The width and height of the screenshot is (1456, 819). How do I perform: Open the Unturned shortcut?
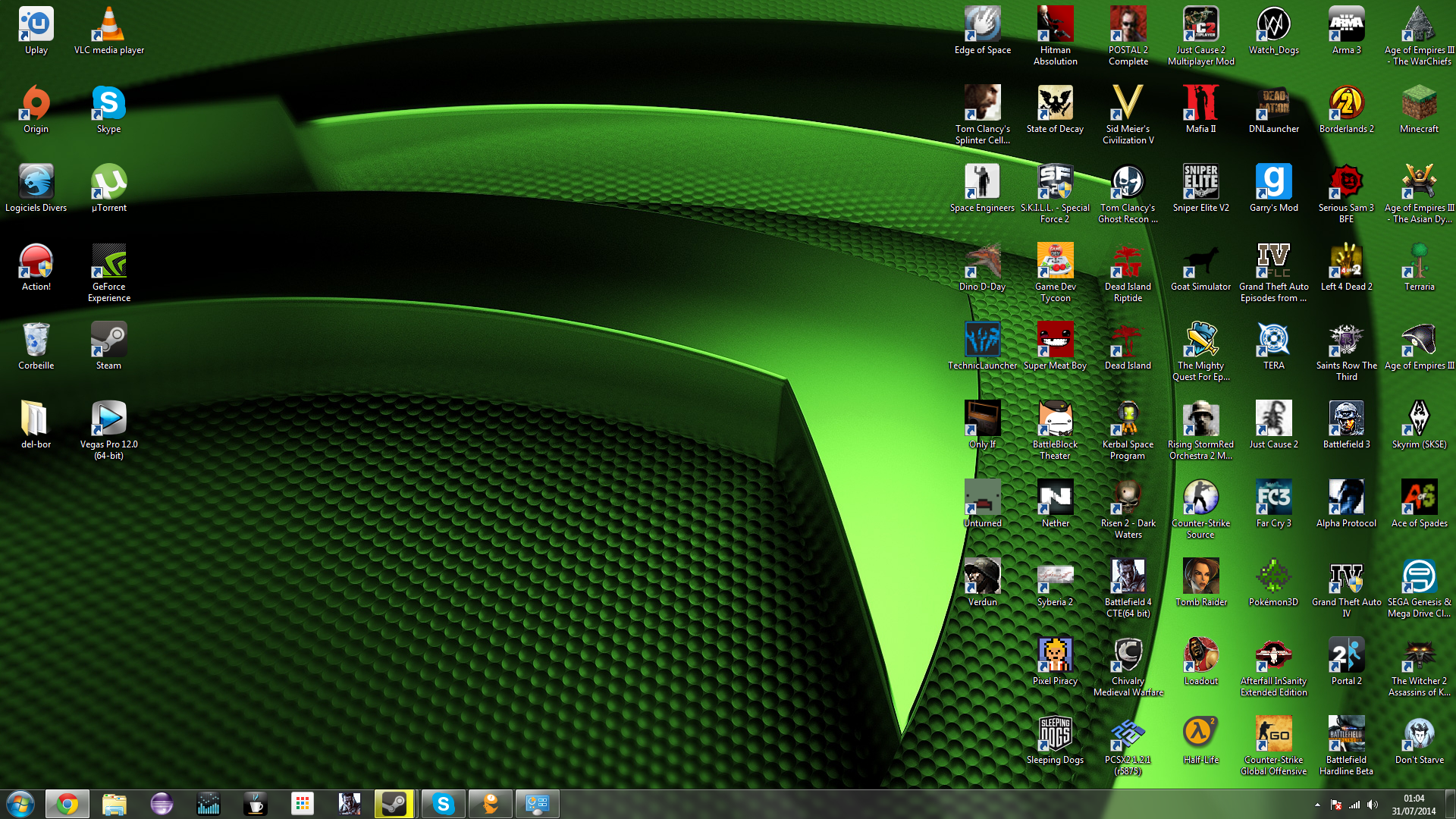982,504
